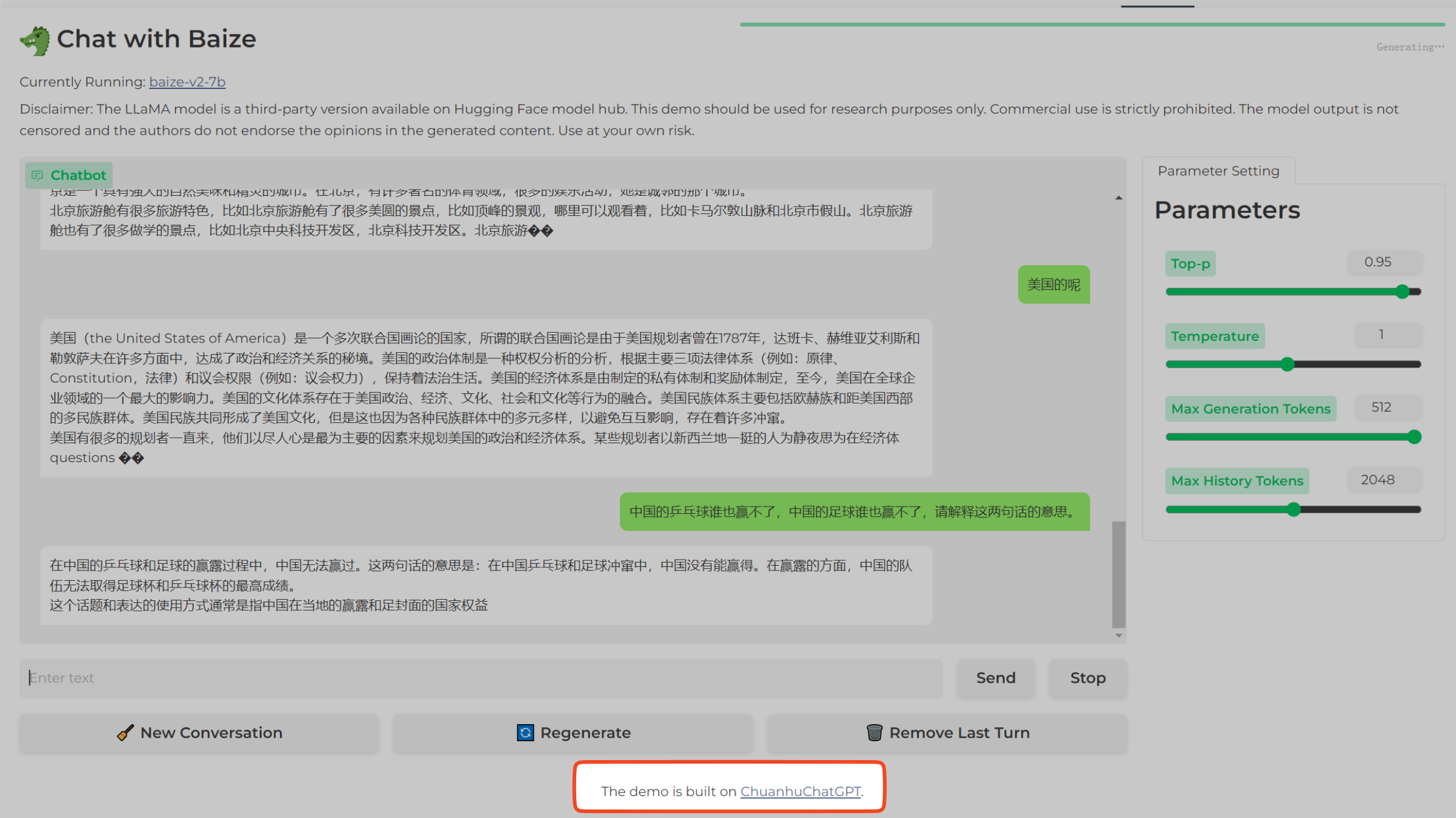Screen dimensions: 1456x818
Task: Click the Baize dragon logo icon
Action: 35,39
